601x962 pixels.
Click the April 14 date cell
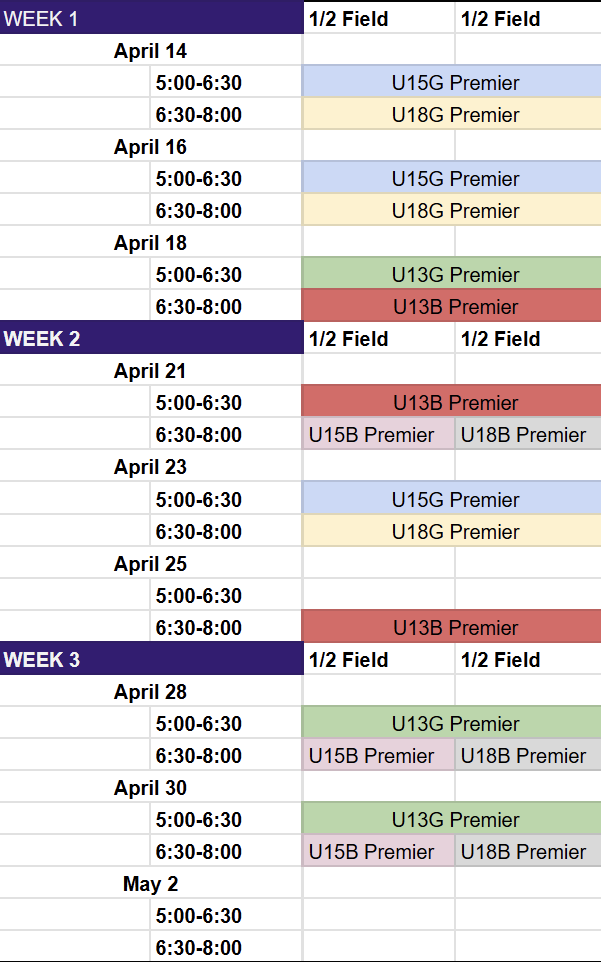click(x=150, y=51)
